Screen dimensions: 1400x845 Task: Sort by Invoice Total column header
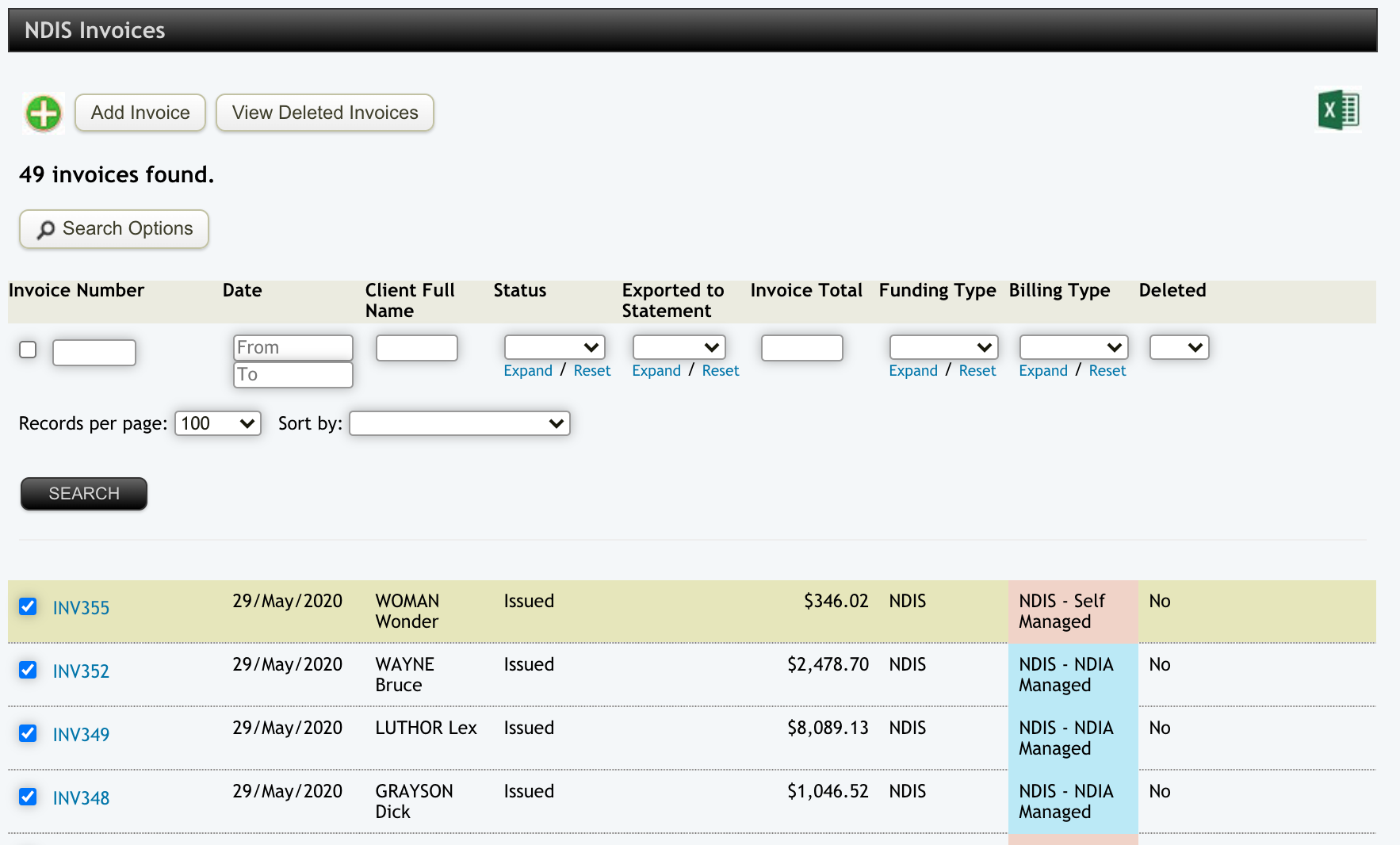click(805, 290)
